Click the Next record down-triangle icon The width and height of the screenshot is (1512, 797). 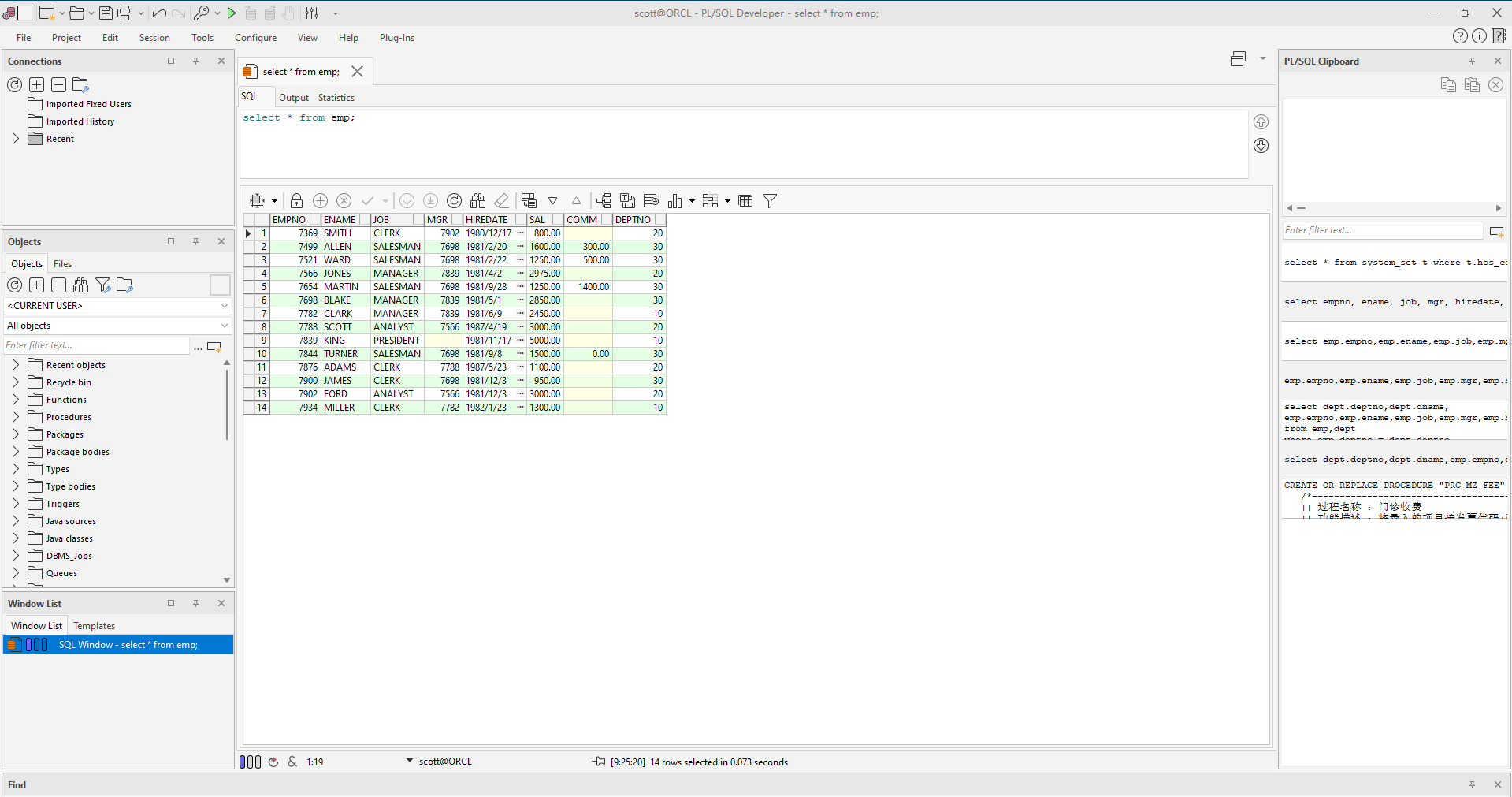[x=553, y=201]
